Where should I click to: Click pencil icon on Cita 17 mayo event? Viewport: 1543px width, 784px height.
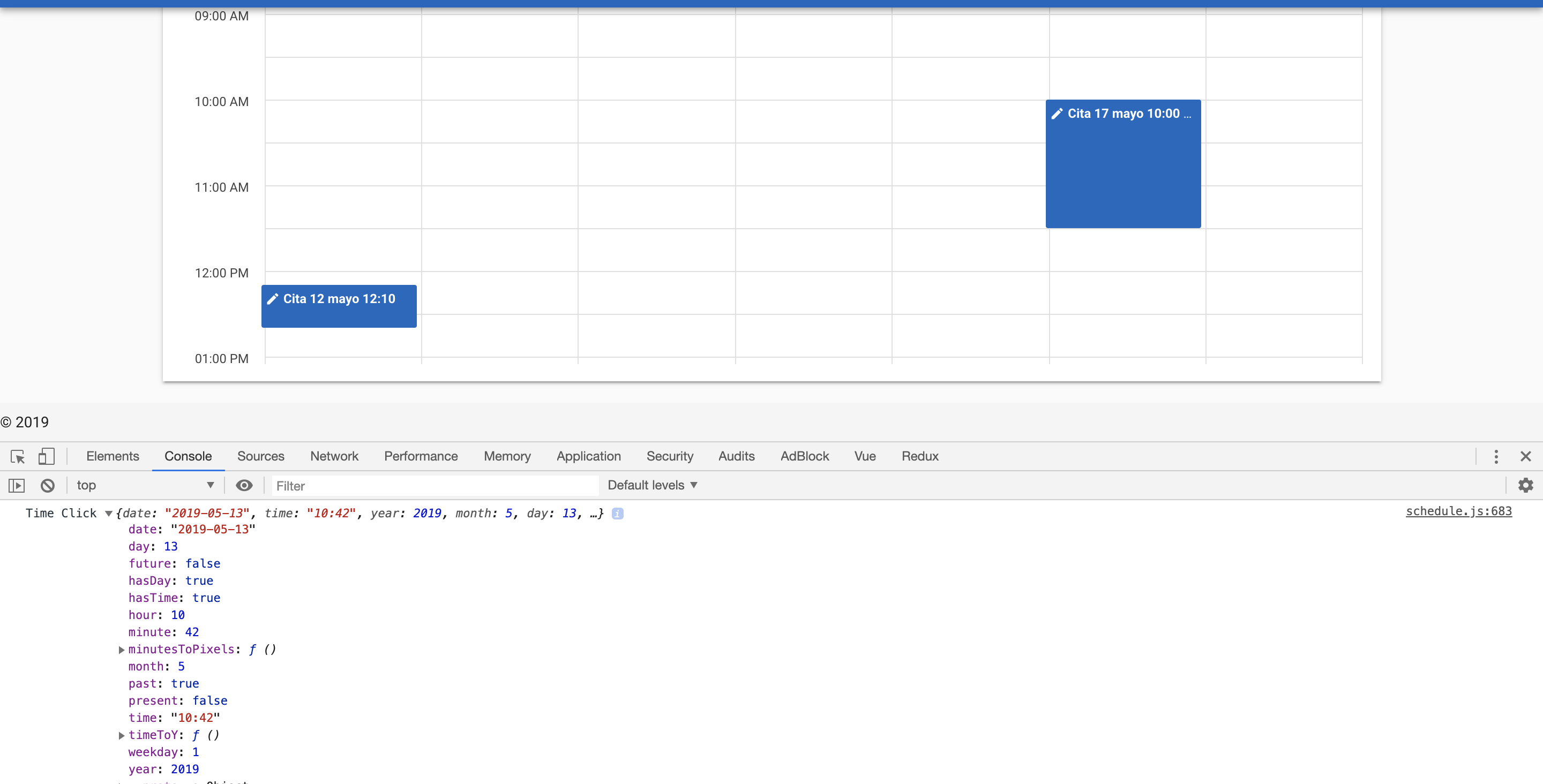(1057, 114)
